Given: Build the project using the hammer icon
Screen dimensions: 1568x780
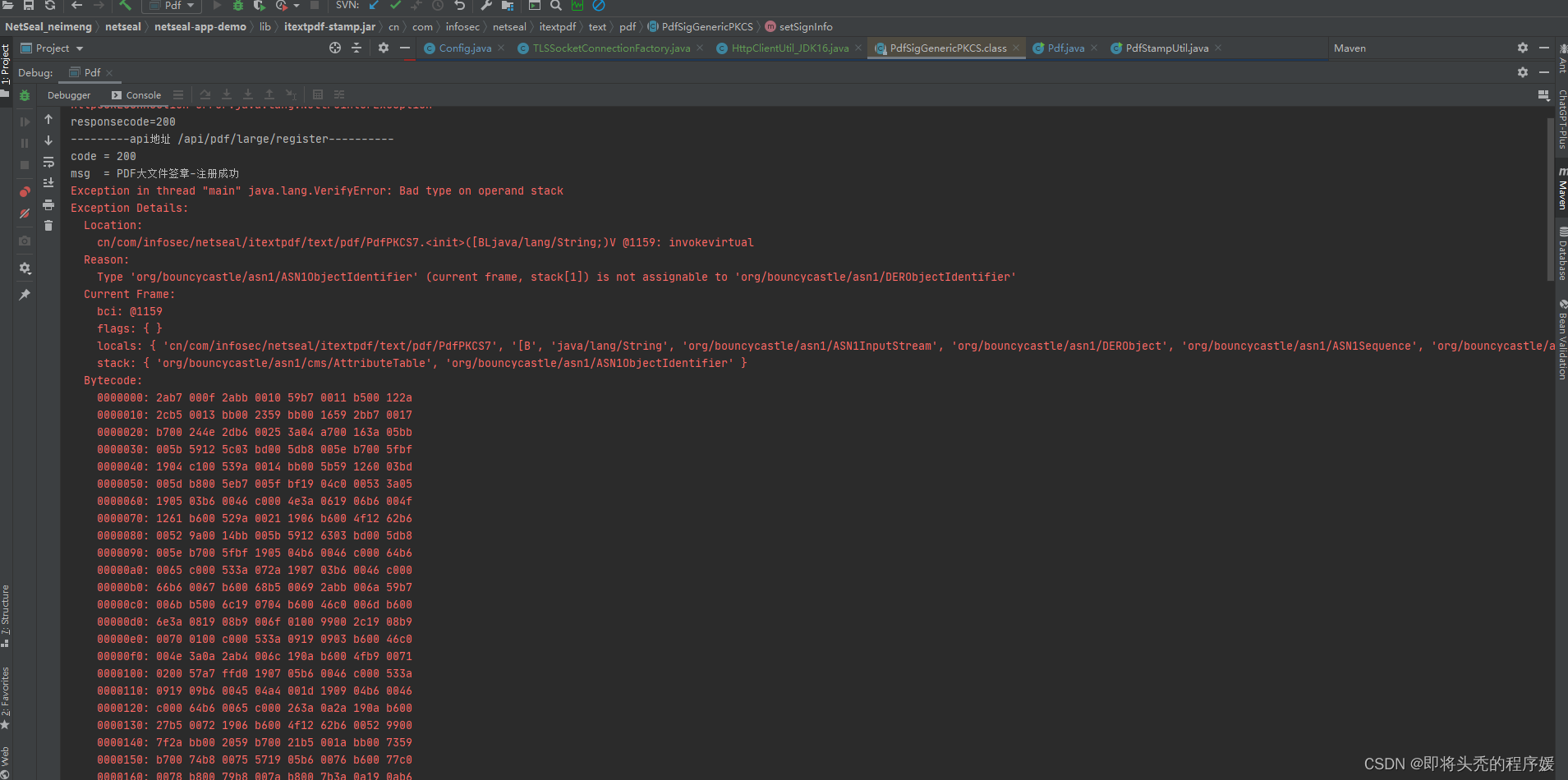Looking at the screenshot, I should click(x=125, y=6).
